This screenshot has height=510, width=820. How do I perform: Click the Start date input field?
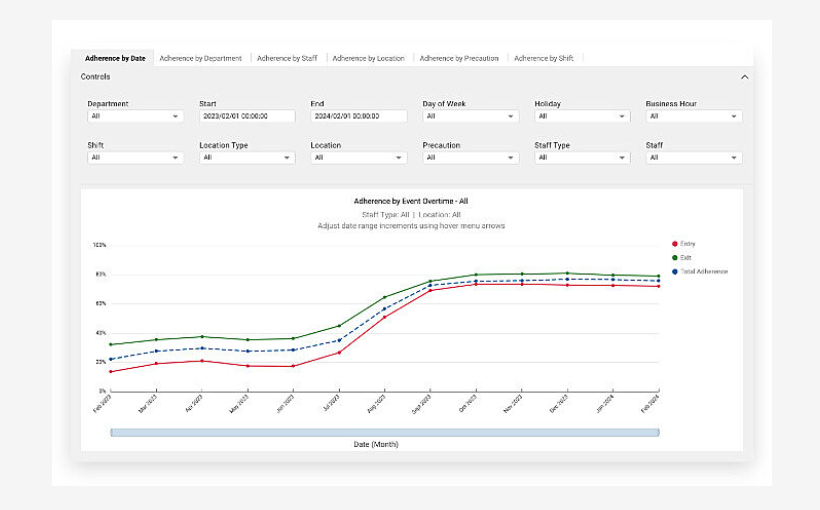click(247, 116)
